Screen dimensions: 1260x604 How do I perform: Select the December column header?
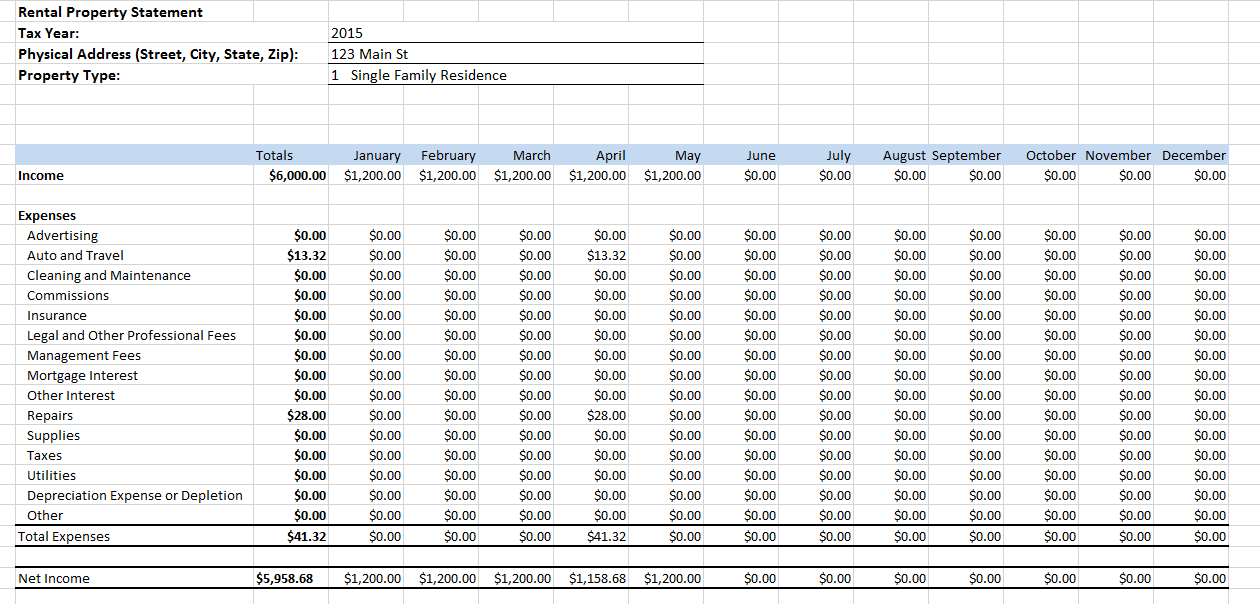click(x=1193, y=155)
